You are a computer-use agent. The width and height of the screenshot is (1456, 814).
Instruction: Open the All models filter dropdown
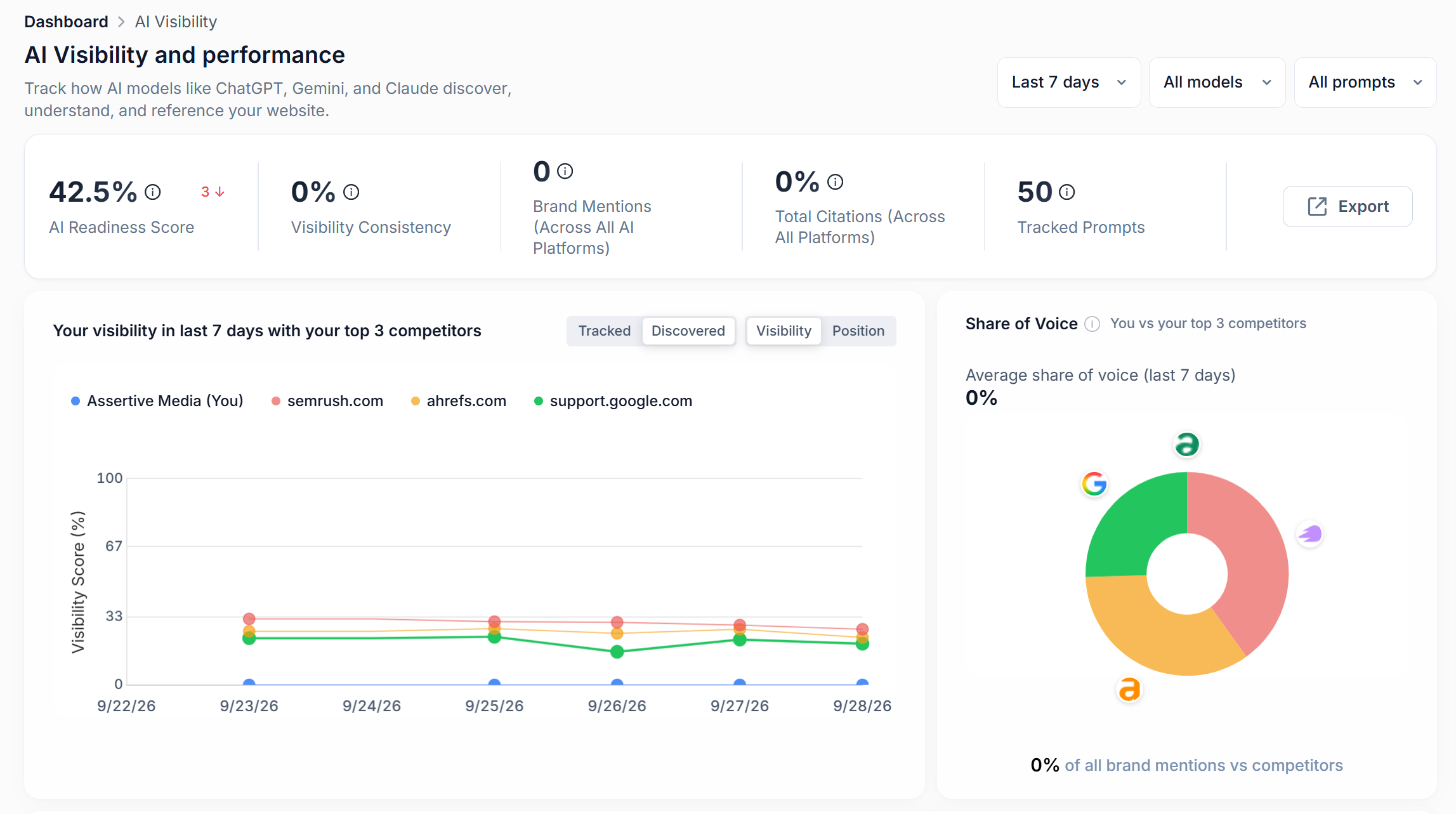pos(1217,82)
